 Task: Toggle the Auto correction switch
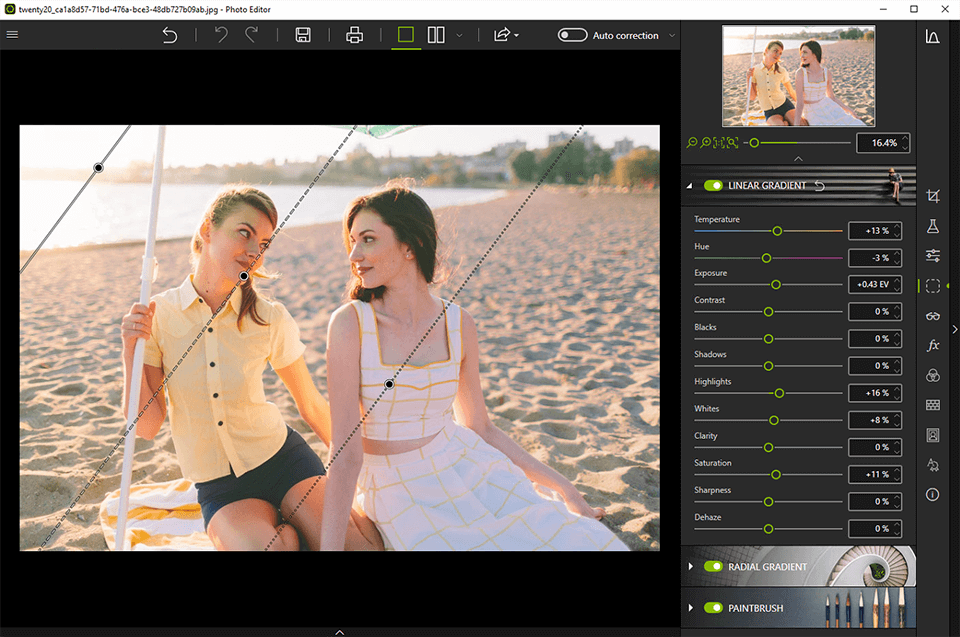pyautogui.click(x=572, y=35)
